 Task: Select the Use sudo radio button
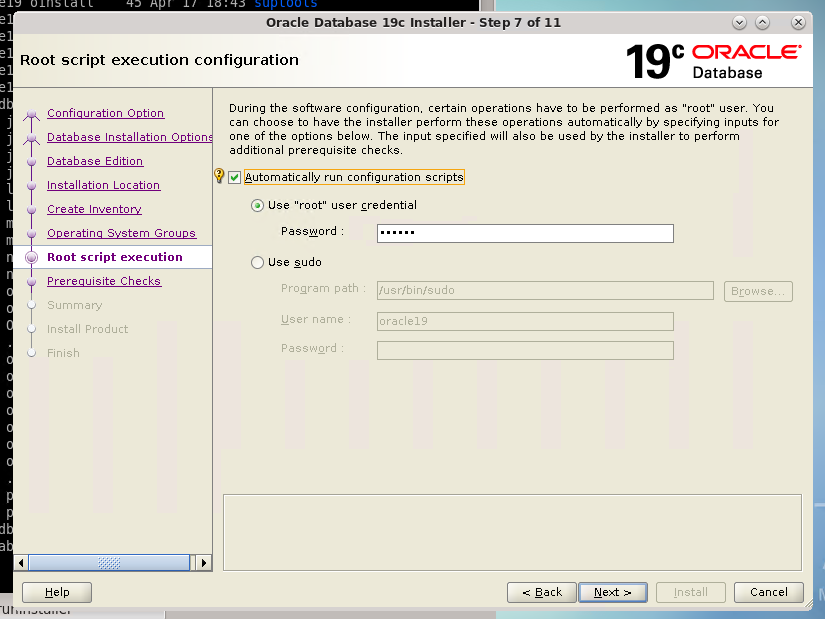coord(257,262)
